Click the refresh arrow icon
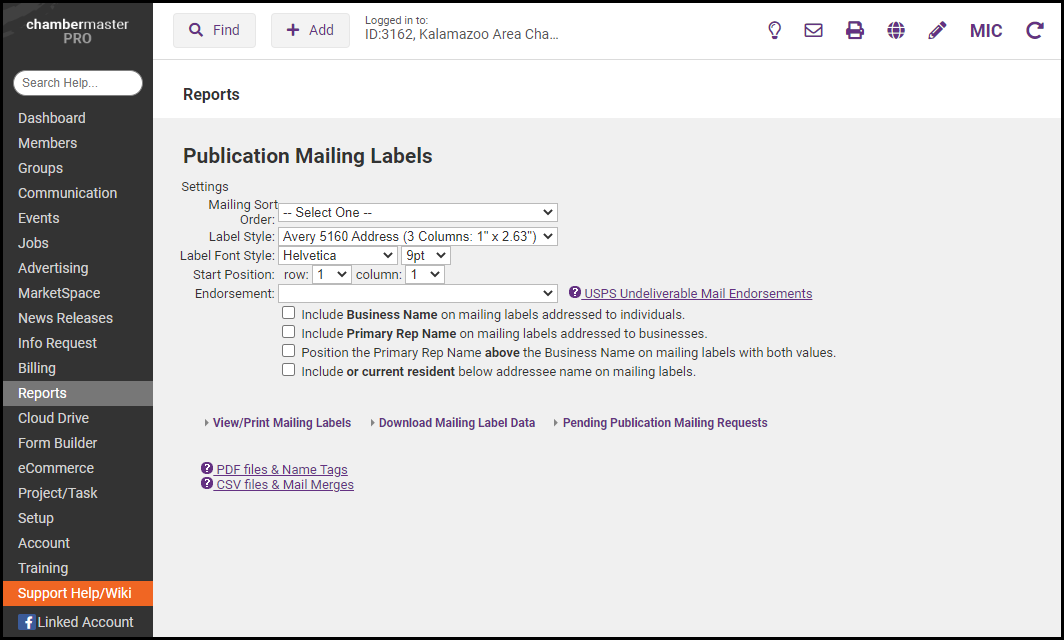1064x640 pixels. click(1035, 30)
